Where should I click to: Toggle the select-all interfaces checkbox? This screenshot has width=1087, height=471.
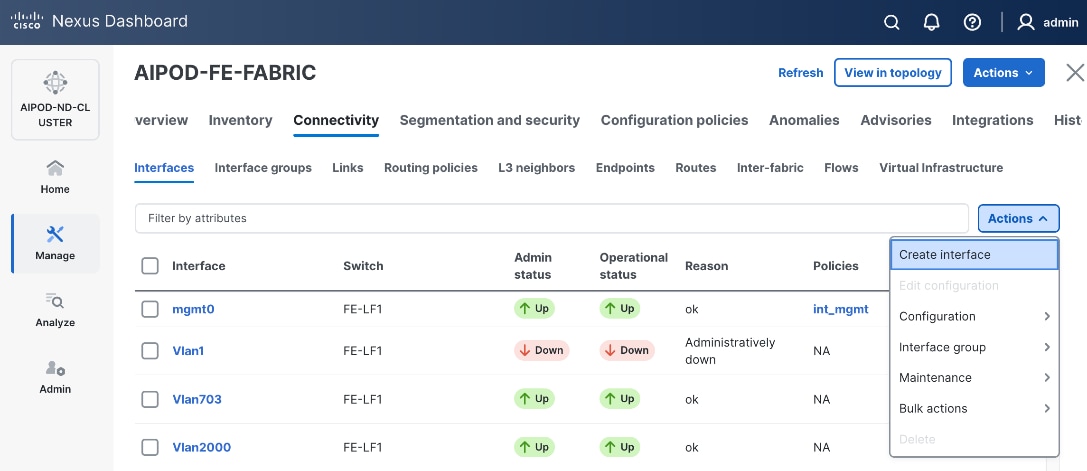tap(150, 266)
